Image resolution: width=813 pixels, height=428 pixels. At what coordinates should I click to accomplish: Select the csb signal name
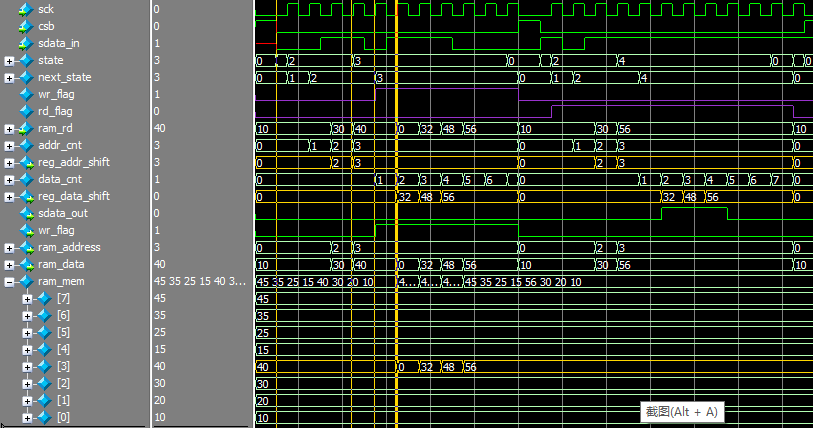[x=46, y=26]
